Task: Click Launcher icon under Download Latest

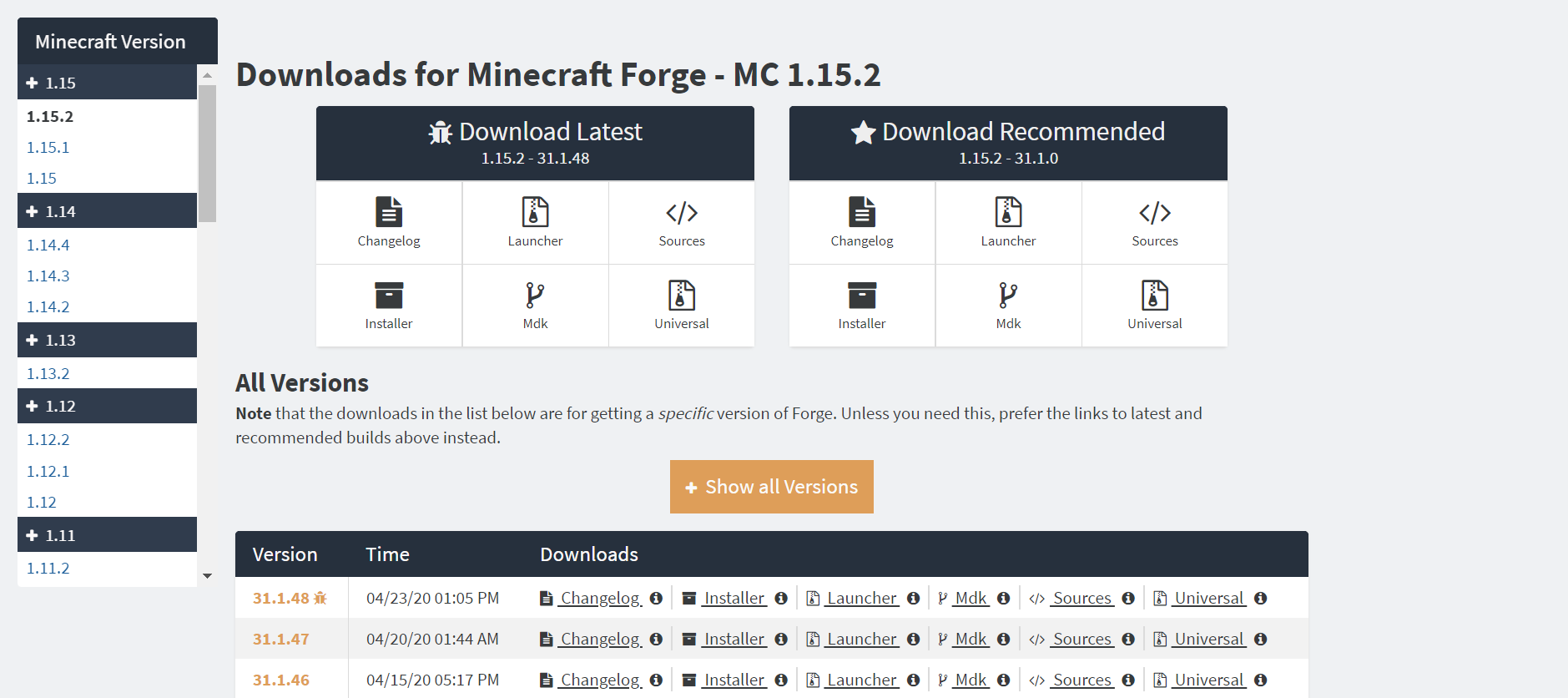Action: [535, 212]
